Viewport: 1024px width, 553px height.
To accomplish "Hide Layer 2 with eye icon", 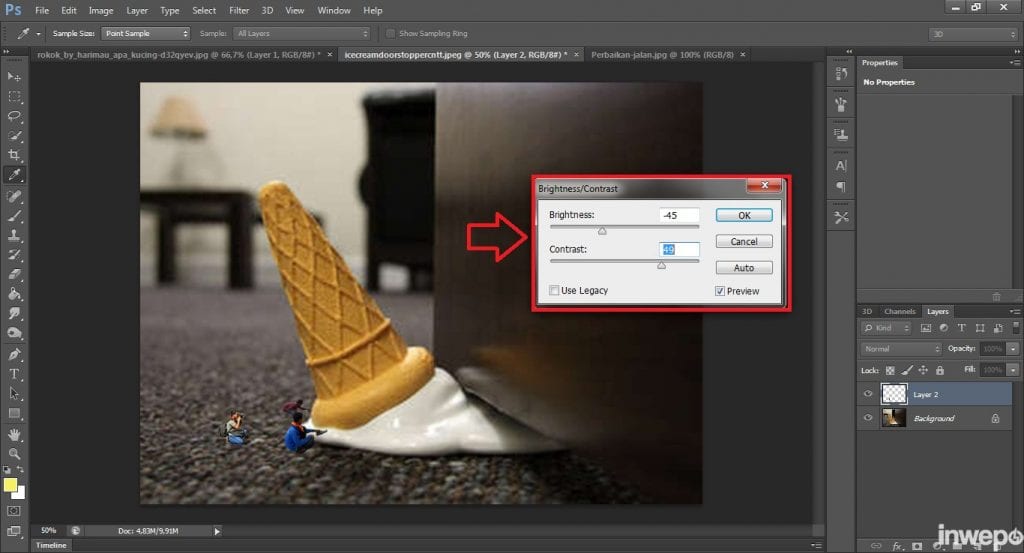I will tap(868, 395).
